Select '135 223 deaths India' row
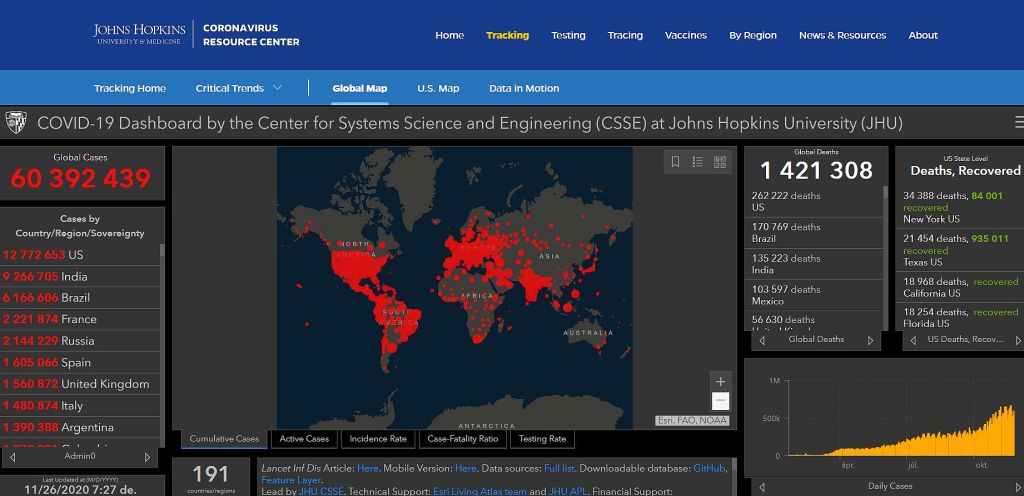This screenshot has height=496, width=1024. click(814, 264)
